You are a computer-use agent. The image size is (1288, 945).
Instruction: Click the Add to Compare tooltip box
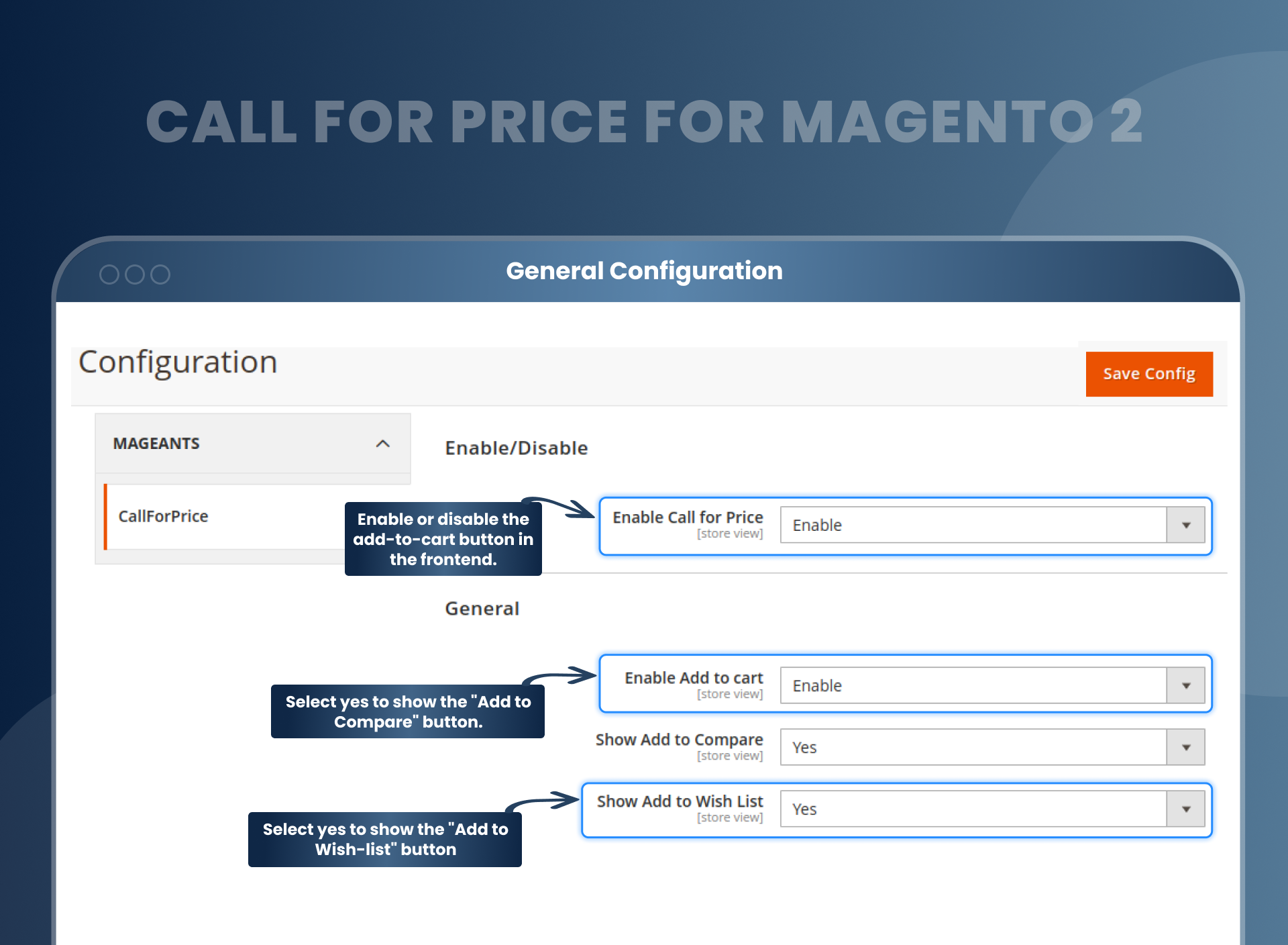point(408,711)
